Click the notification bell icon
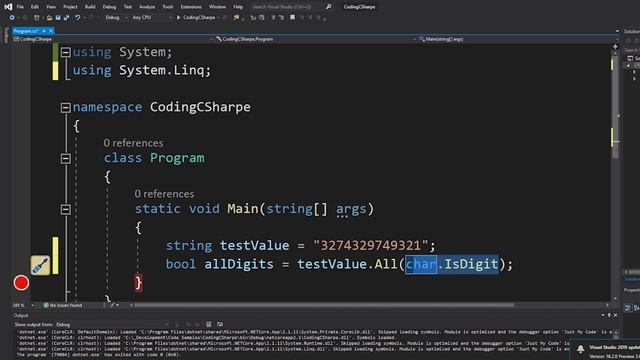640x360 pixels. tap(580, 349)
